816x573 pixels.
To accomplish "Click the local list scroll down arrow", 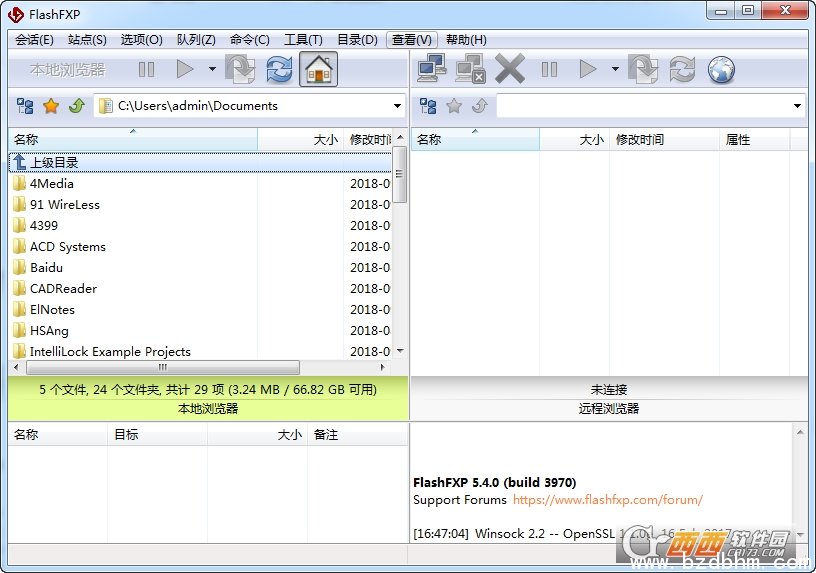I will pyautogui.click(x=400, y=351).
